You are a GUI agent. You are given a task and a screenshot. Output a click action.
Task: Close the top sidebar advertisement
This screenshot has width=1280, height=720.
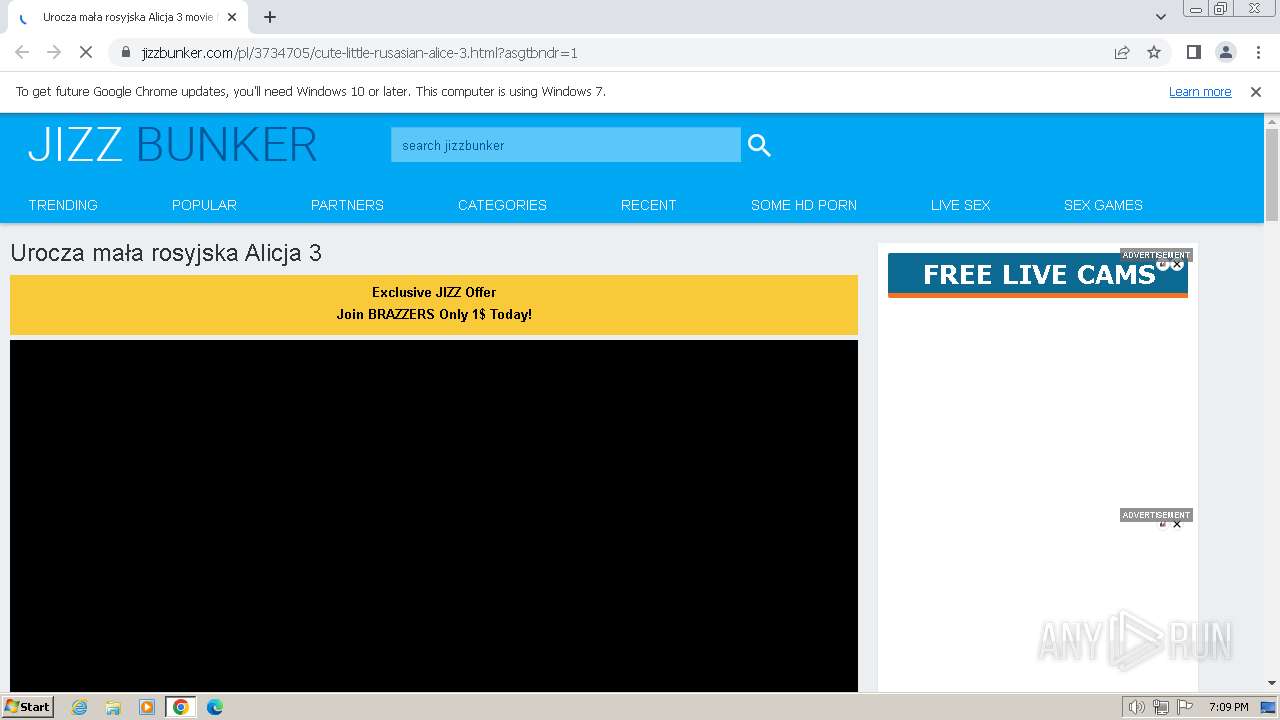(1177, 265)
